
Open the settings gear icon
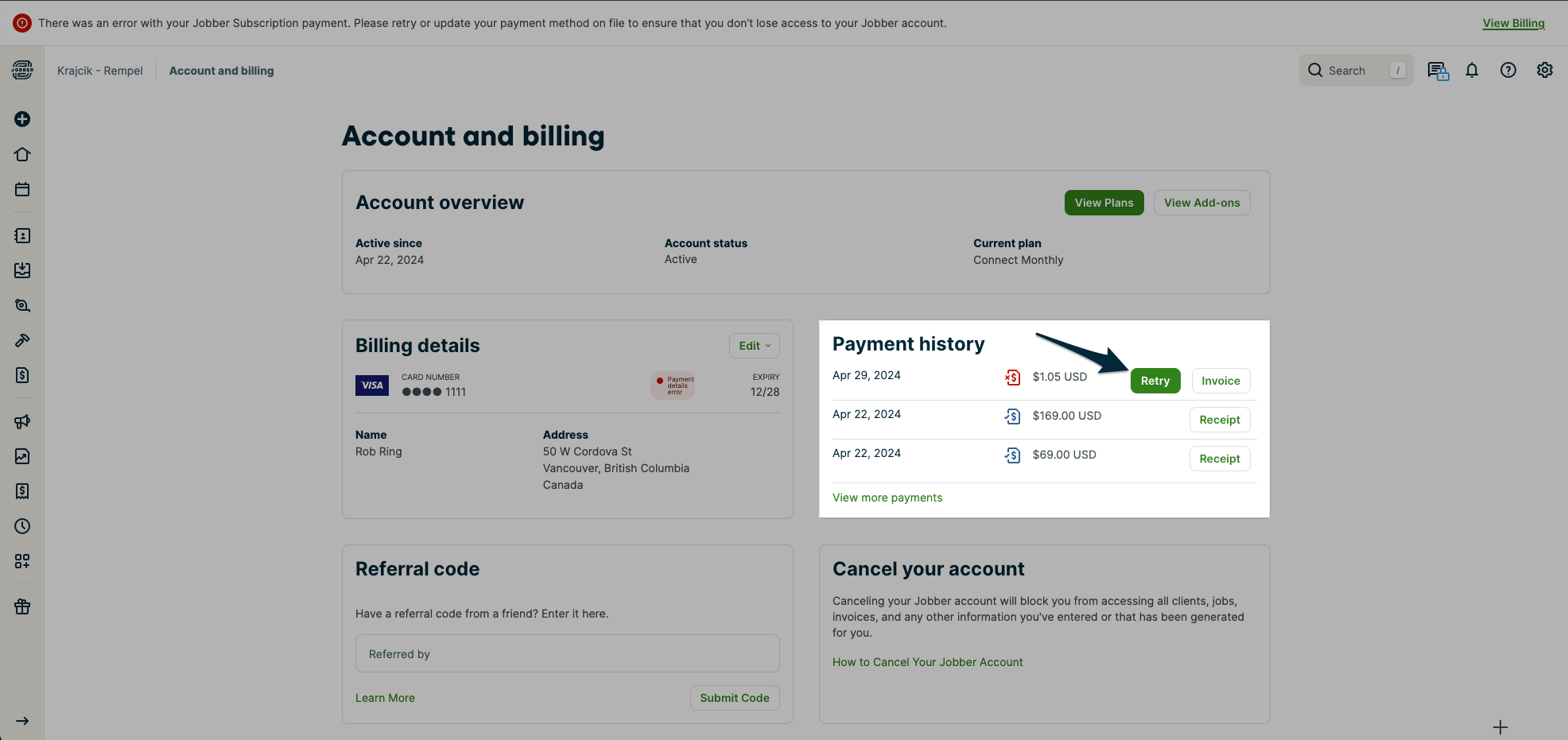[x=1545, y=70]
